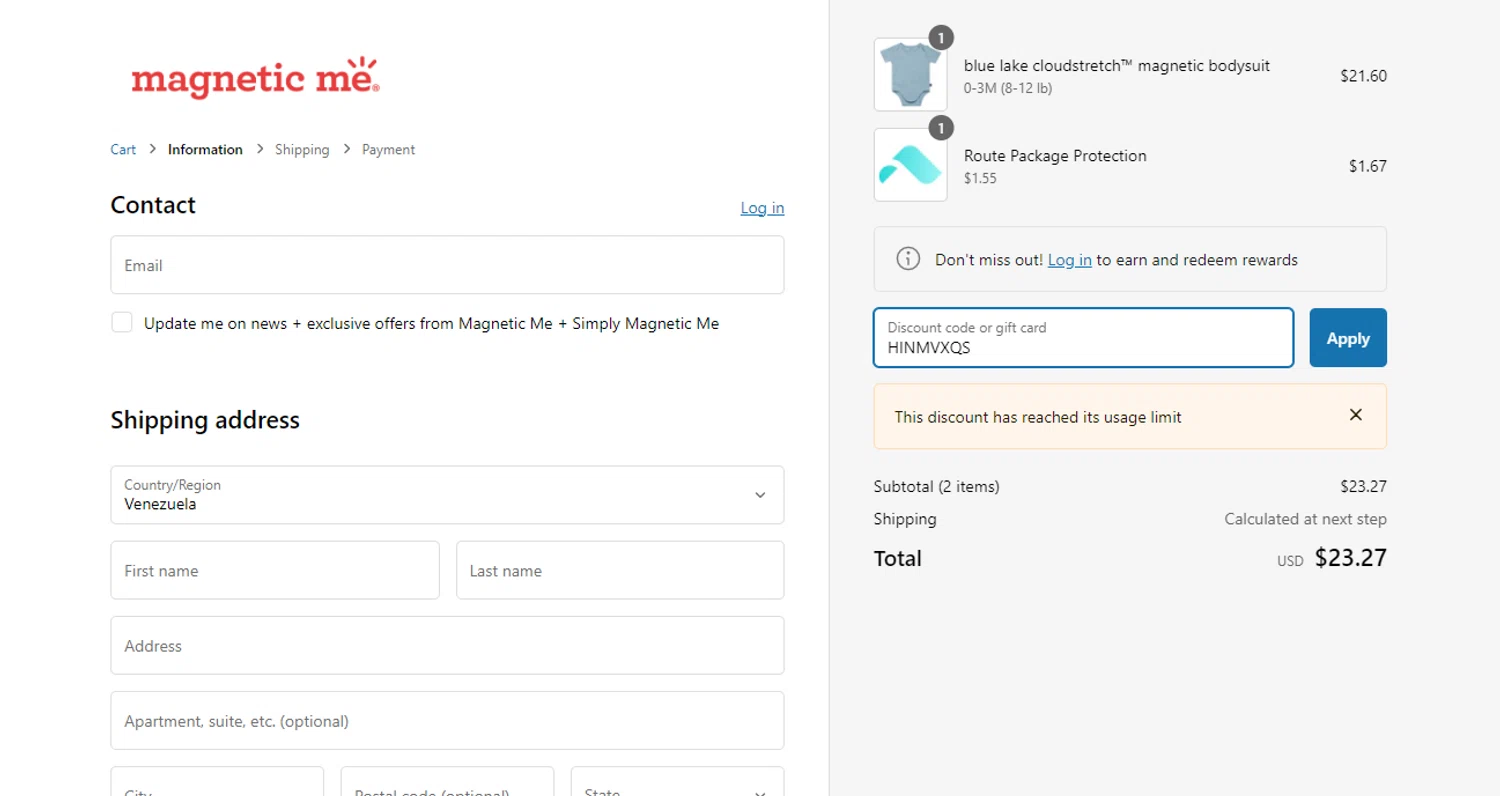Click the Route Package Protection icon
1500x796 pixels.
(x=910, y=165)
